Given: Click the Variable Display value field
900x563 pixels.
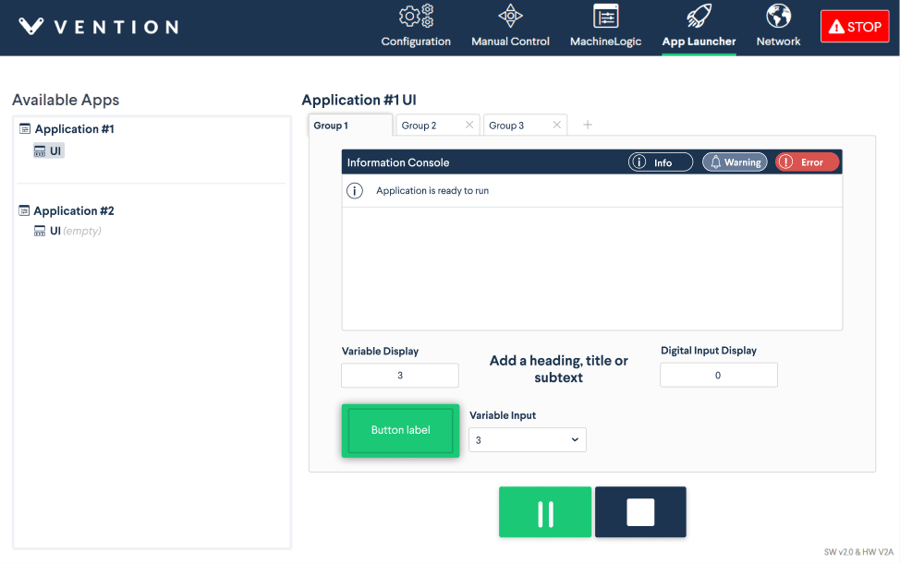Looking at the screenshot, I should [400, 376].
